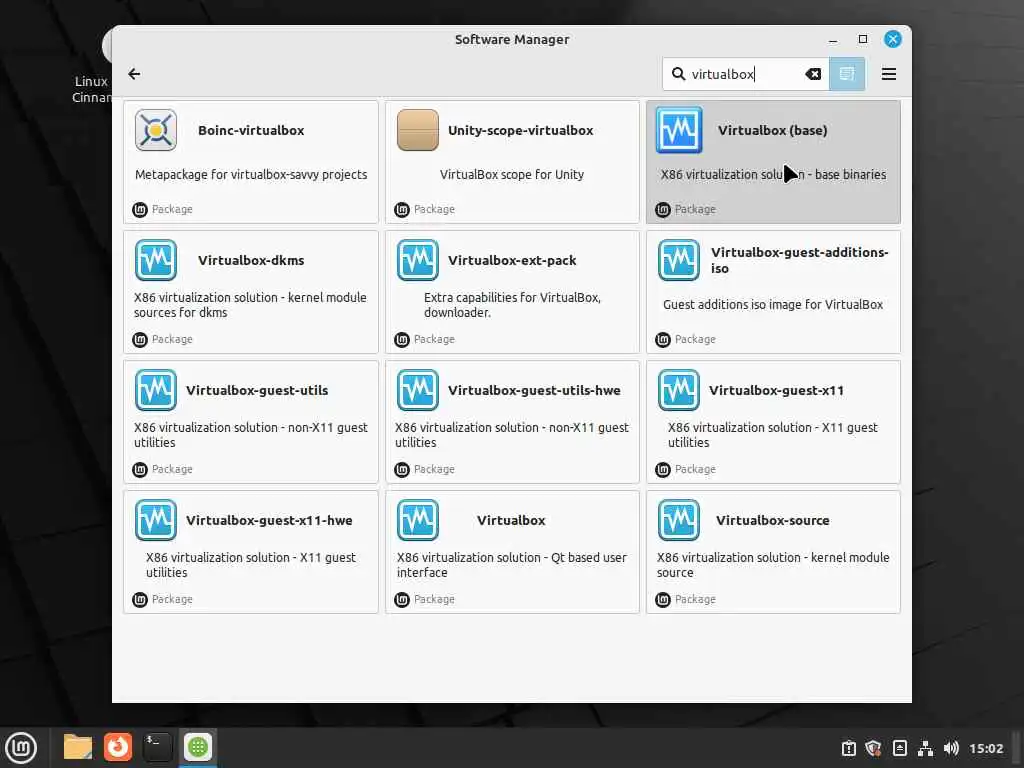Clear the virtualbox search text

click(x=812, y=74)
